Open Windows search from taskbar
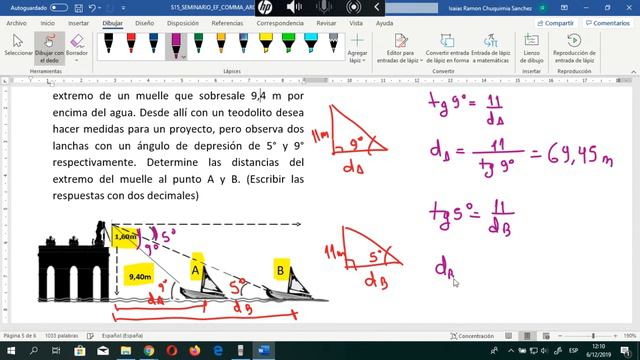Screen dimensions: 640x360 coord(33,351)
